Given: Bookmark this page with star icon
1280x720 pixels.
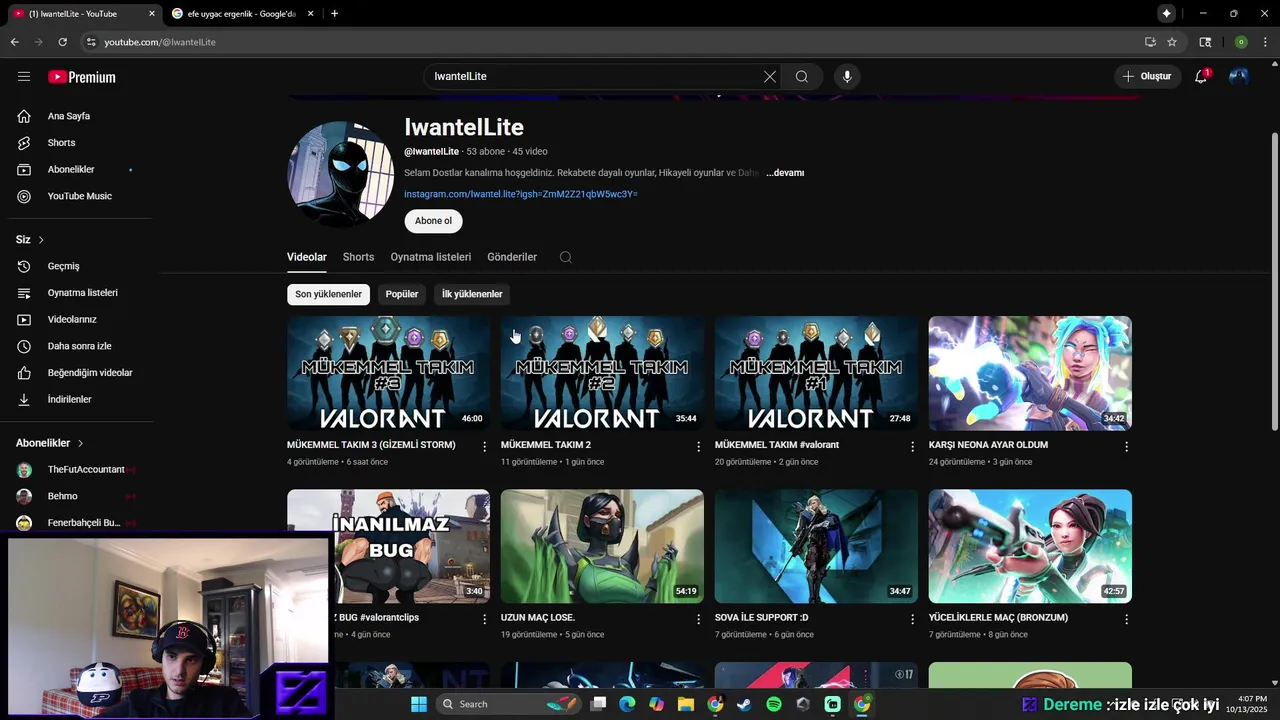Looking at the screenshot, I should pyautogui.click(x=1172, y=42).
